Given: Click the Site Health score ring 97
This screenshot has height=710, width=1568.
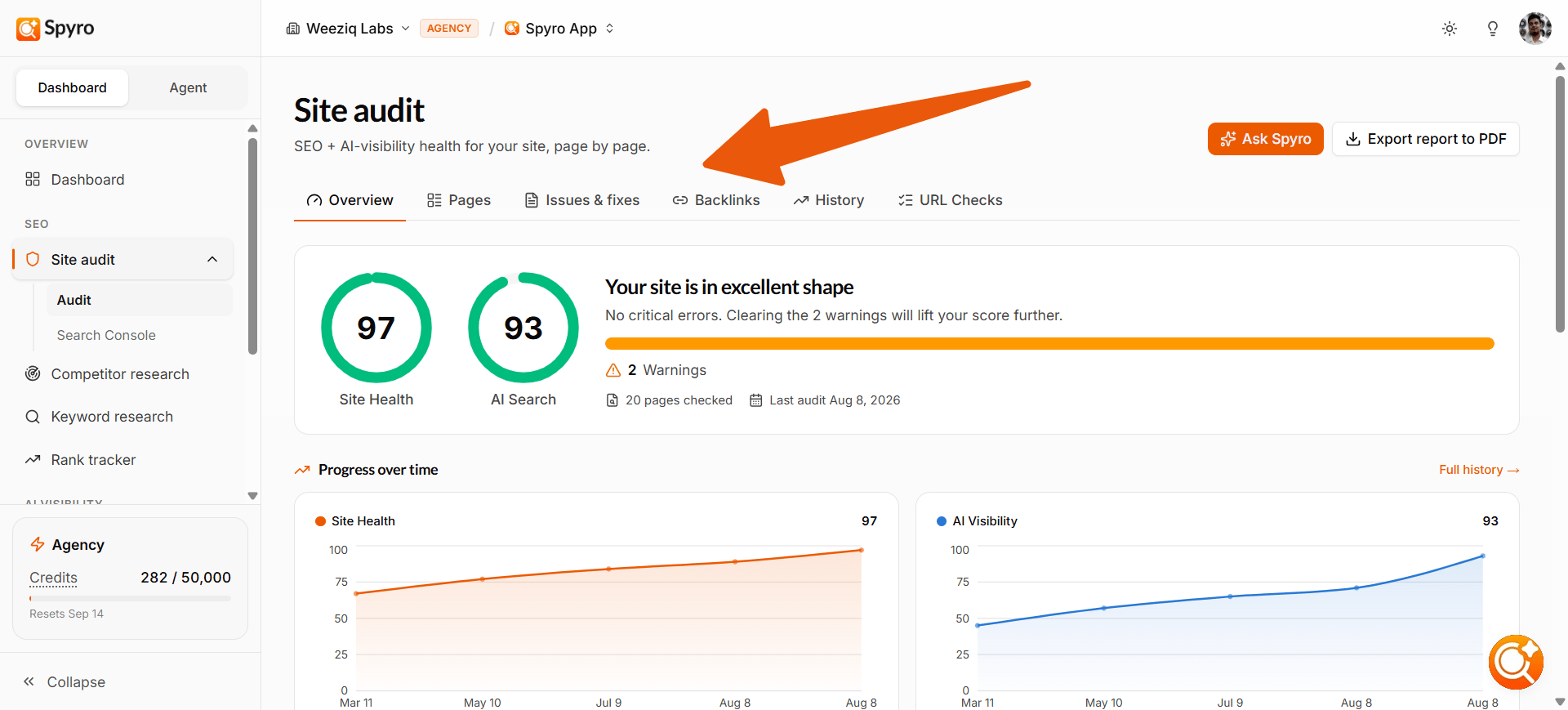Looking at the screenshot, I should pos(376,328).
